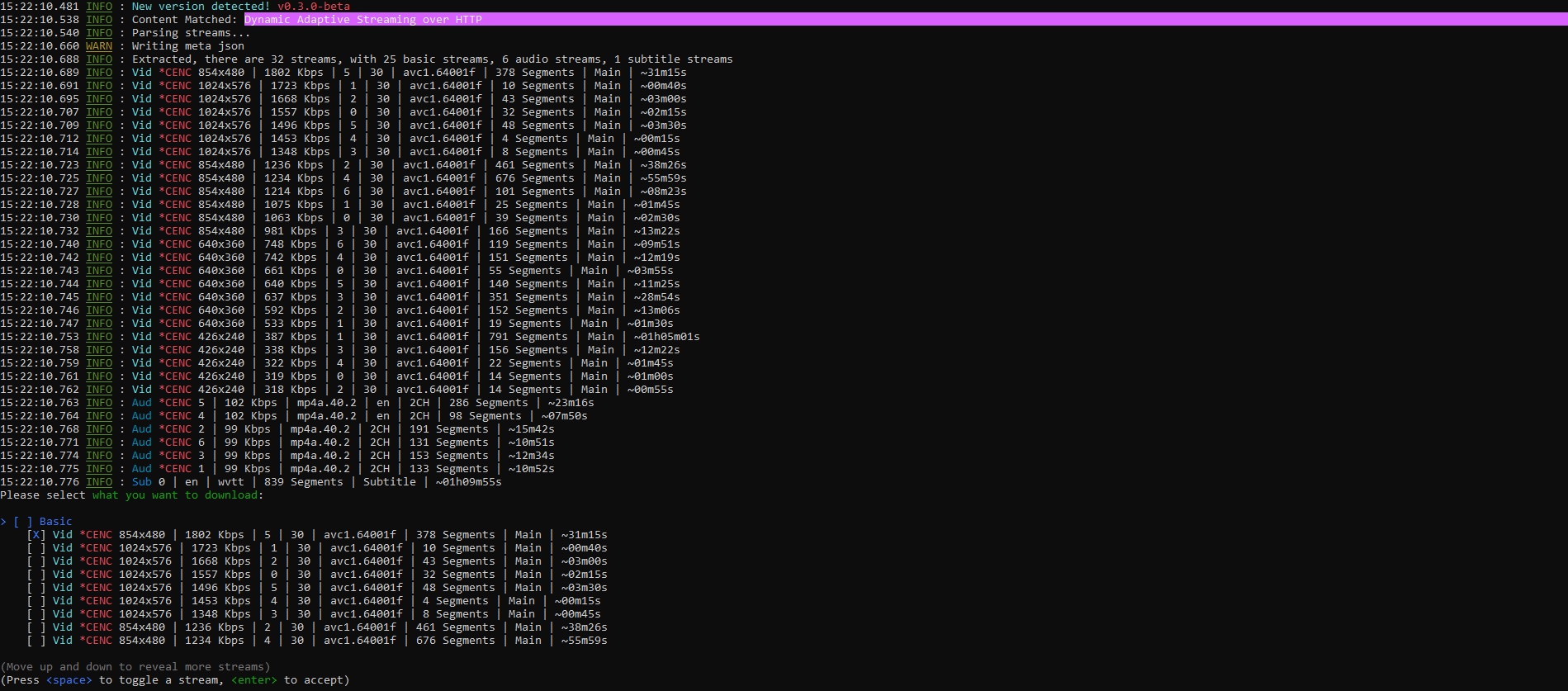Click the '981 Kbps' bitrate value

point(291,231)
